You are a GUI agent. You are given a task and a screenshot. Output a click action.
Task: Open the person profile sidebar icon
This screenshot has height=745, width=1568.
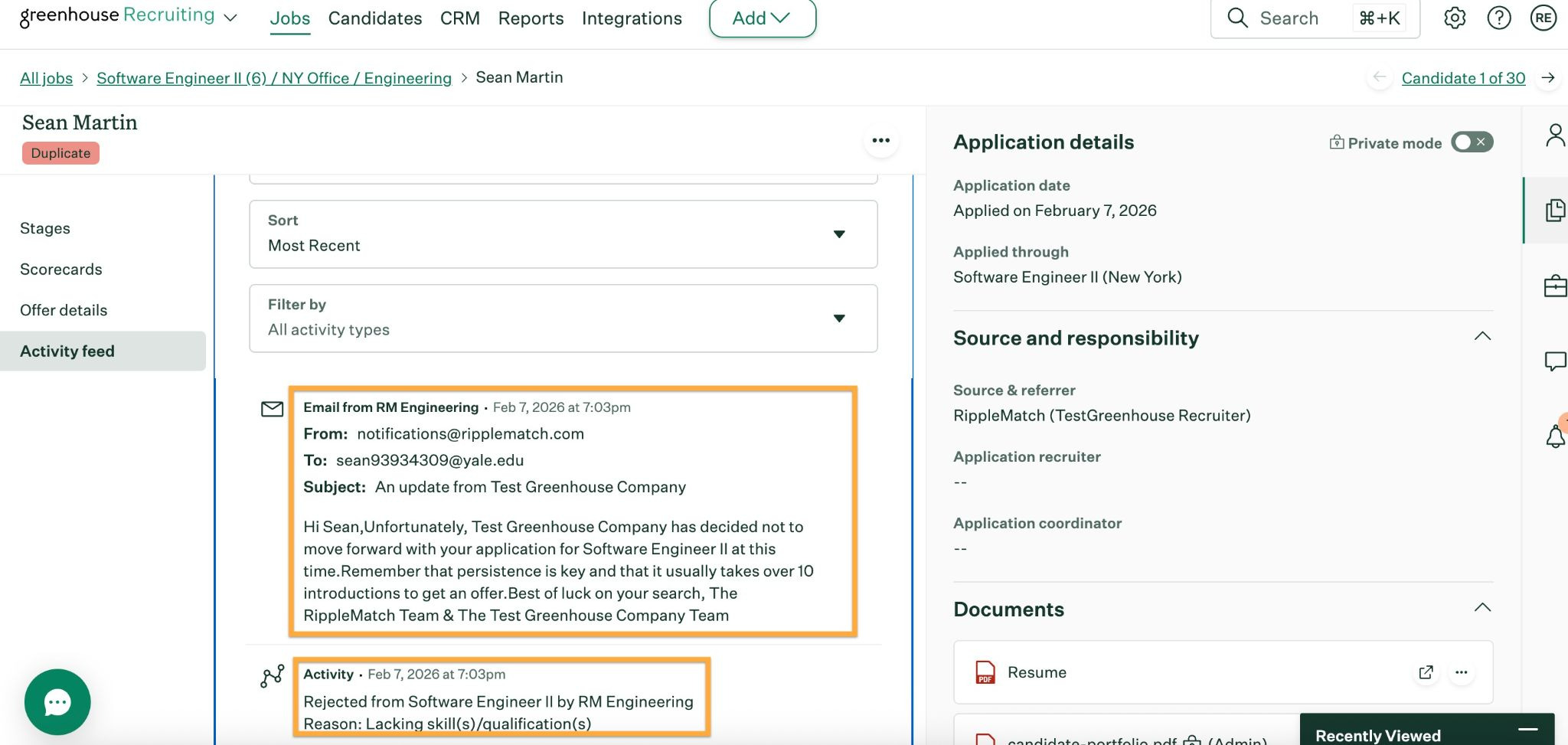tap(1555, 136)
